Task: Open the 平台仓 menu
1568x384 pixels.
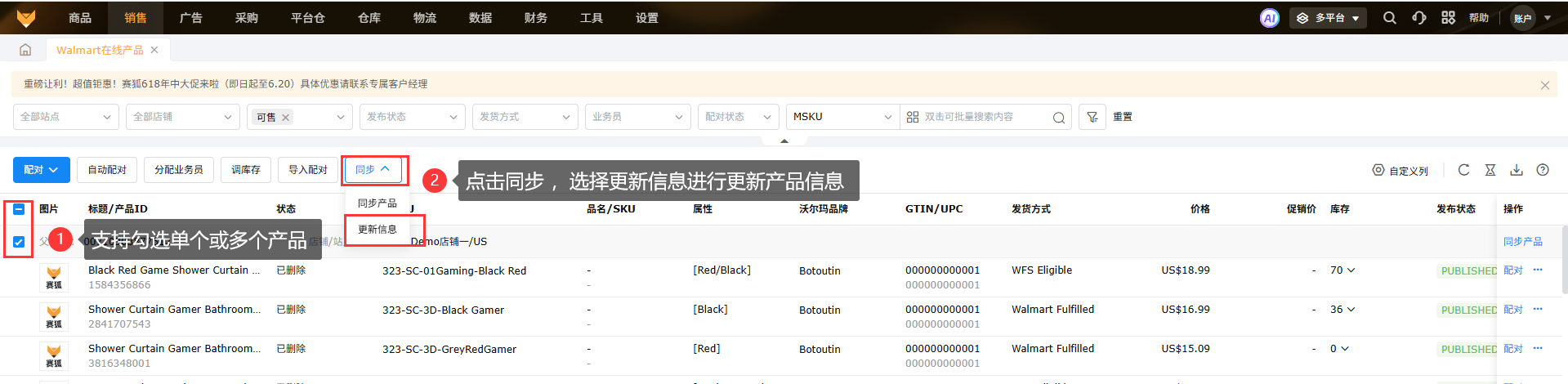Action: click(308, 18)
